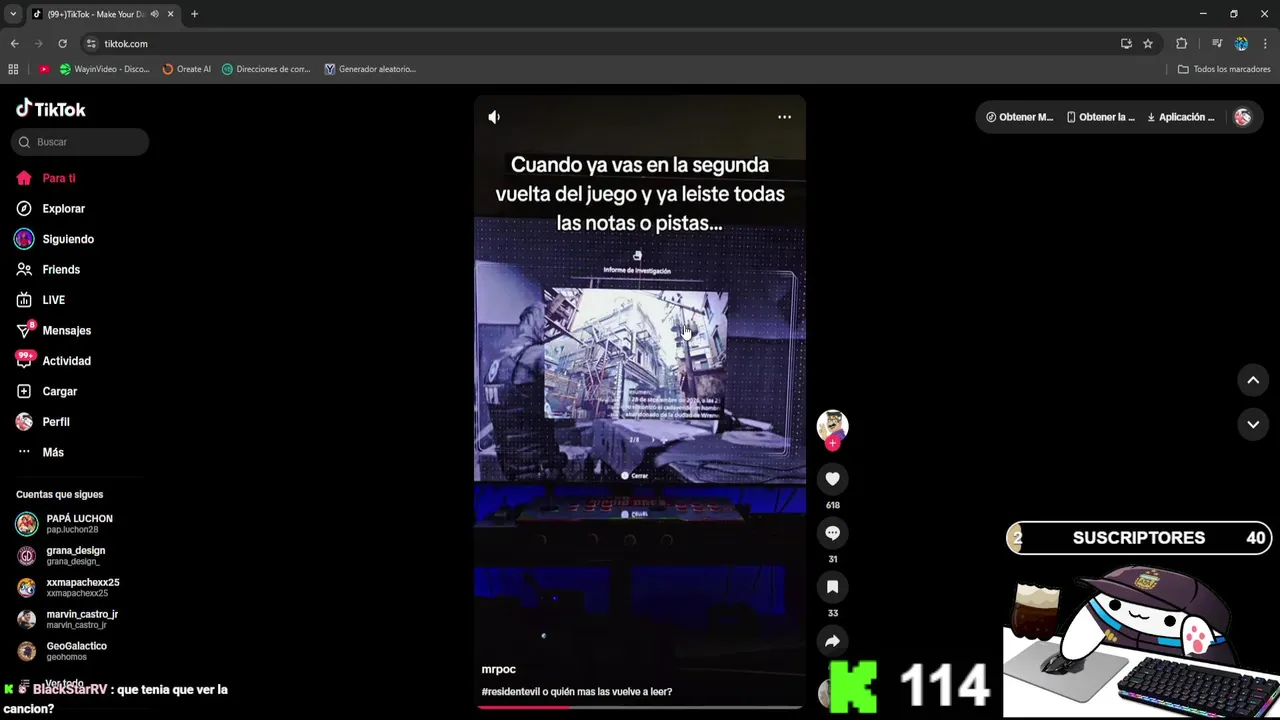The width and height of the screenshot is (1280, 720).
Task: Open the install app icon in the address bar
Action: point(1126,44)
